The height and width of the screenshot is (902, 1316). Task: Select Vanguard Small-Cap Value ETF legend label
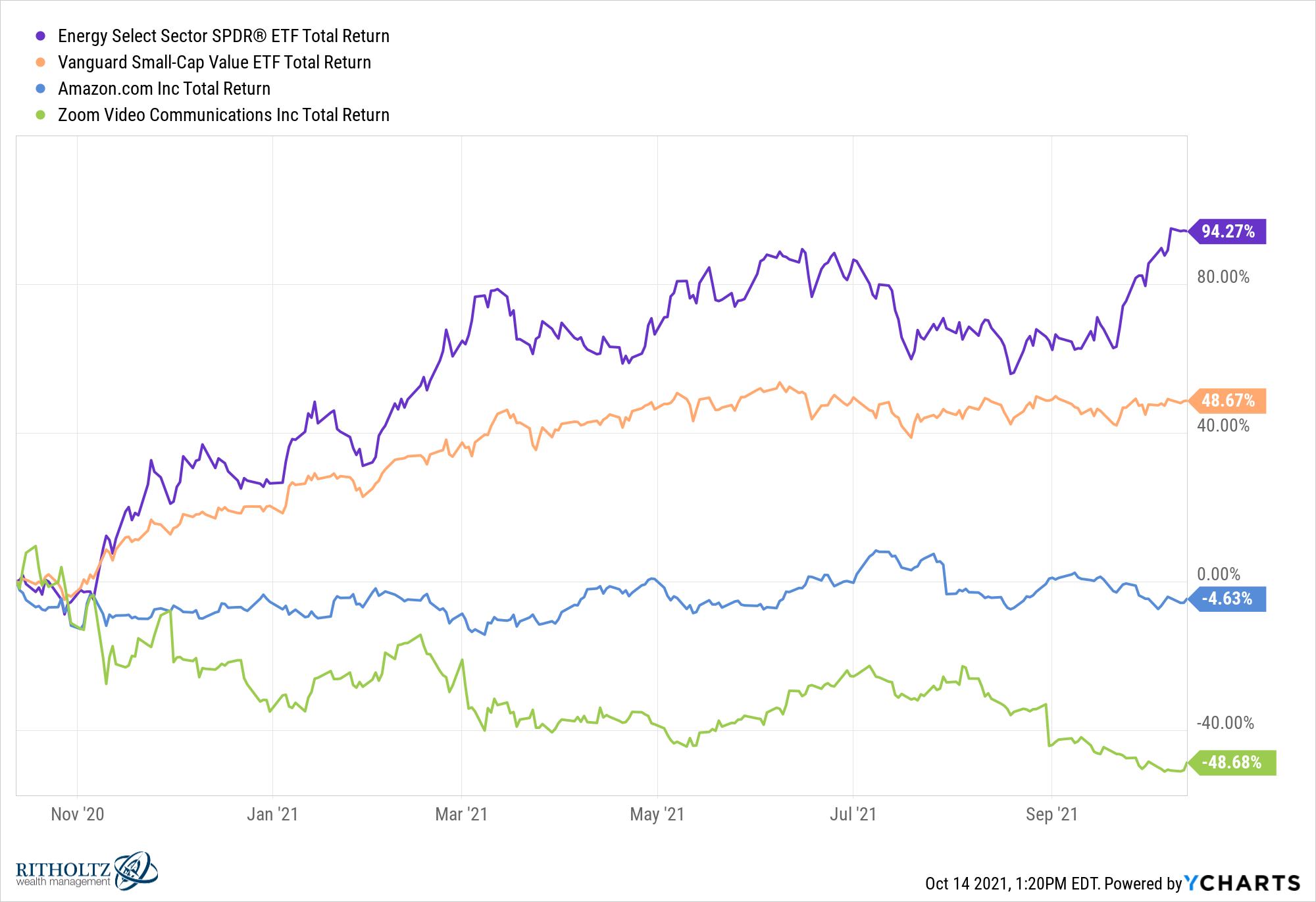pyautogui.click(x=215, y=63)
